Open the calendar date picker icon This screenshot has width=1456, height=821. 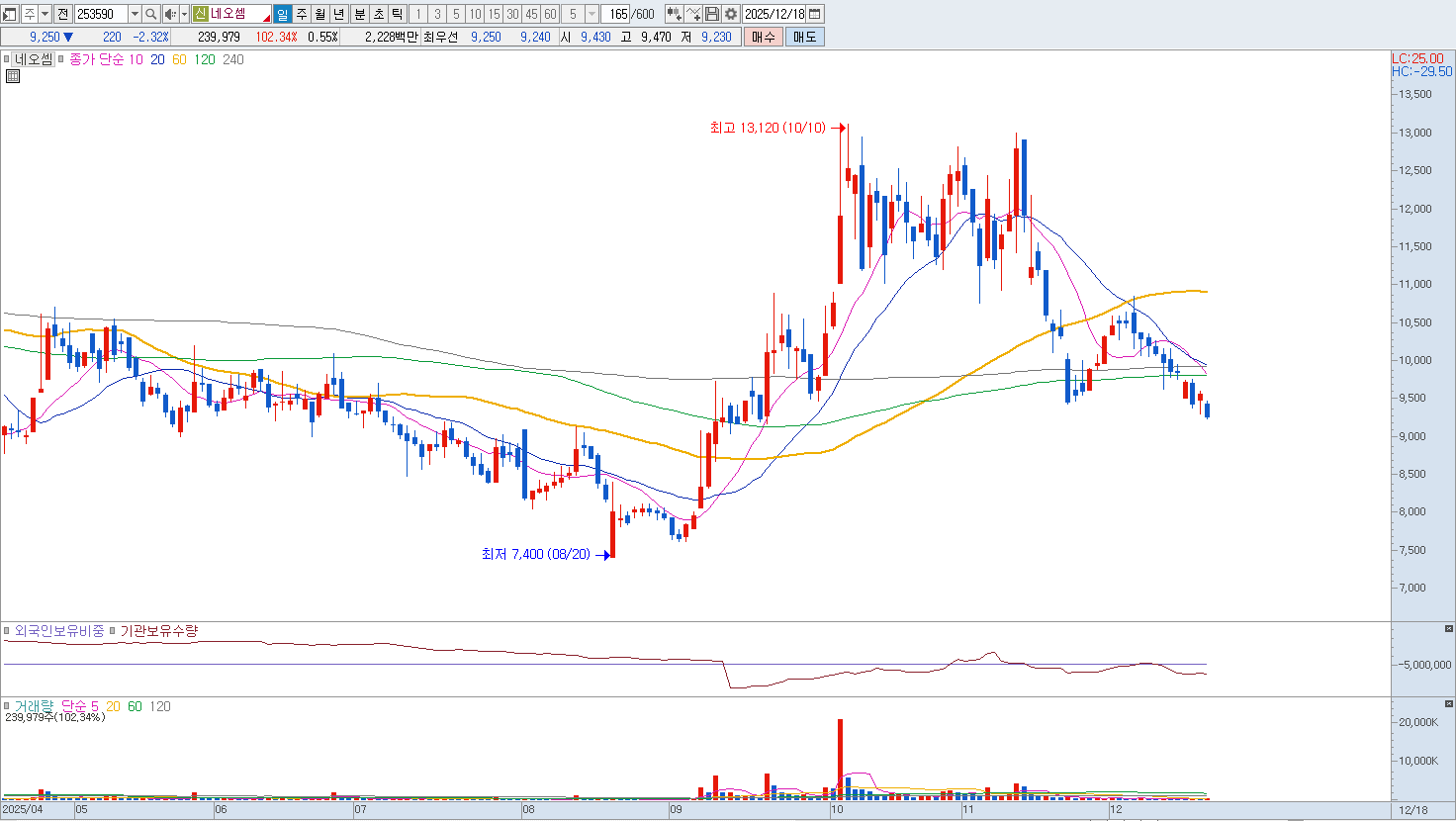(x=815, y=14)
